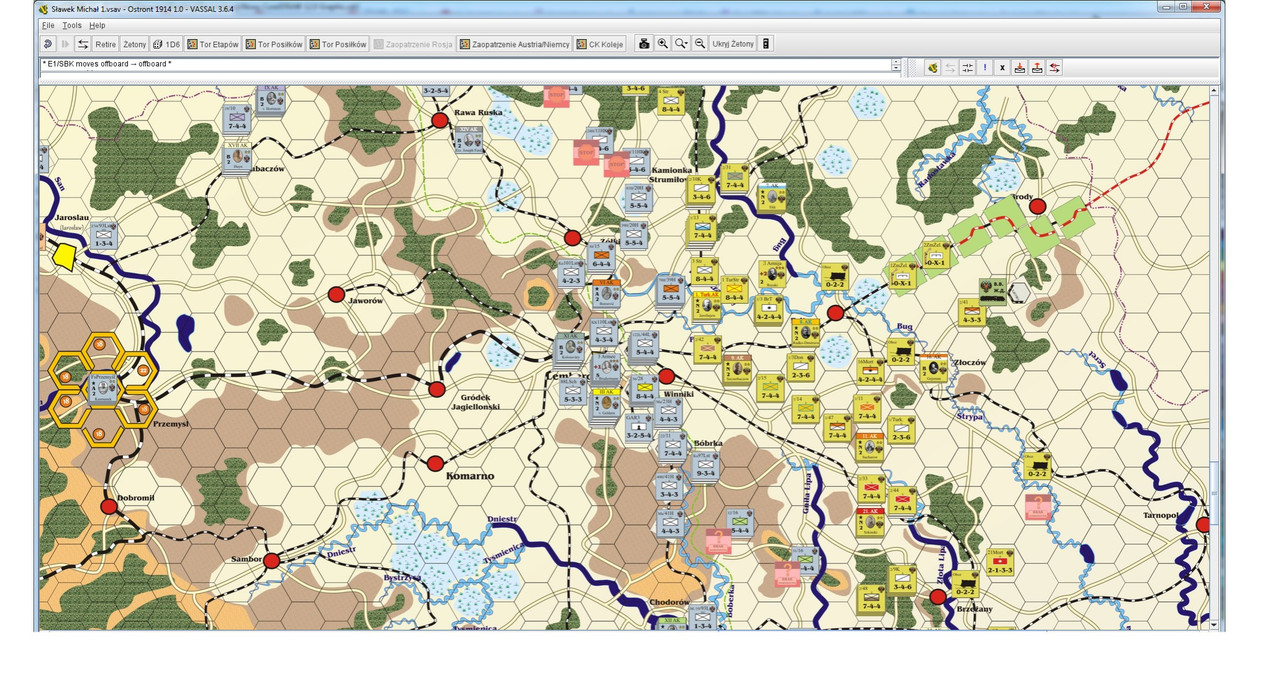Open the Help menu

97,25
